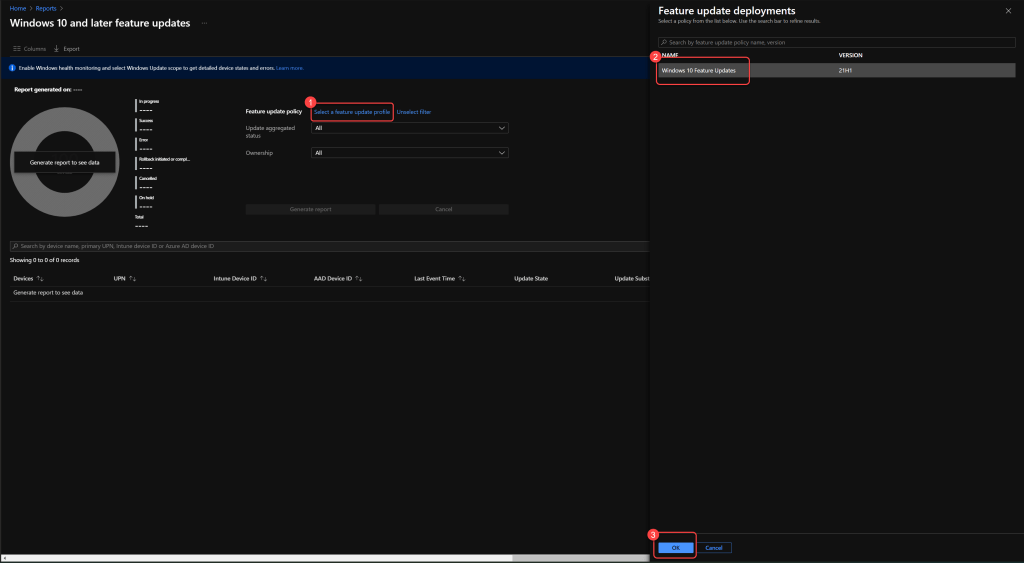Go to Home in the breadcrumb
The image size is (1024, 563).
[17, 8]
